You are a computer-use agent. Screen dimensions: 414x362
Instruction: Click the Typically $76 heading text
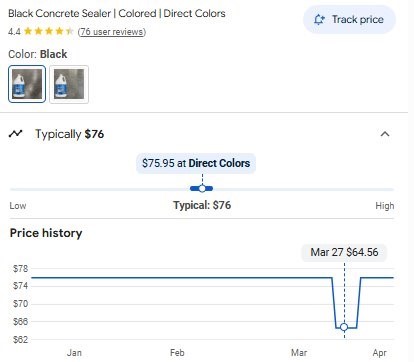click(x=70, y=134)
